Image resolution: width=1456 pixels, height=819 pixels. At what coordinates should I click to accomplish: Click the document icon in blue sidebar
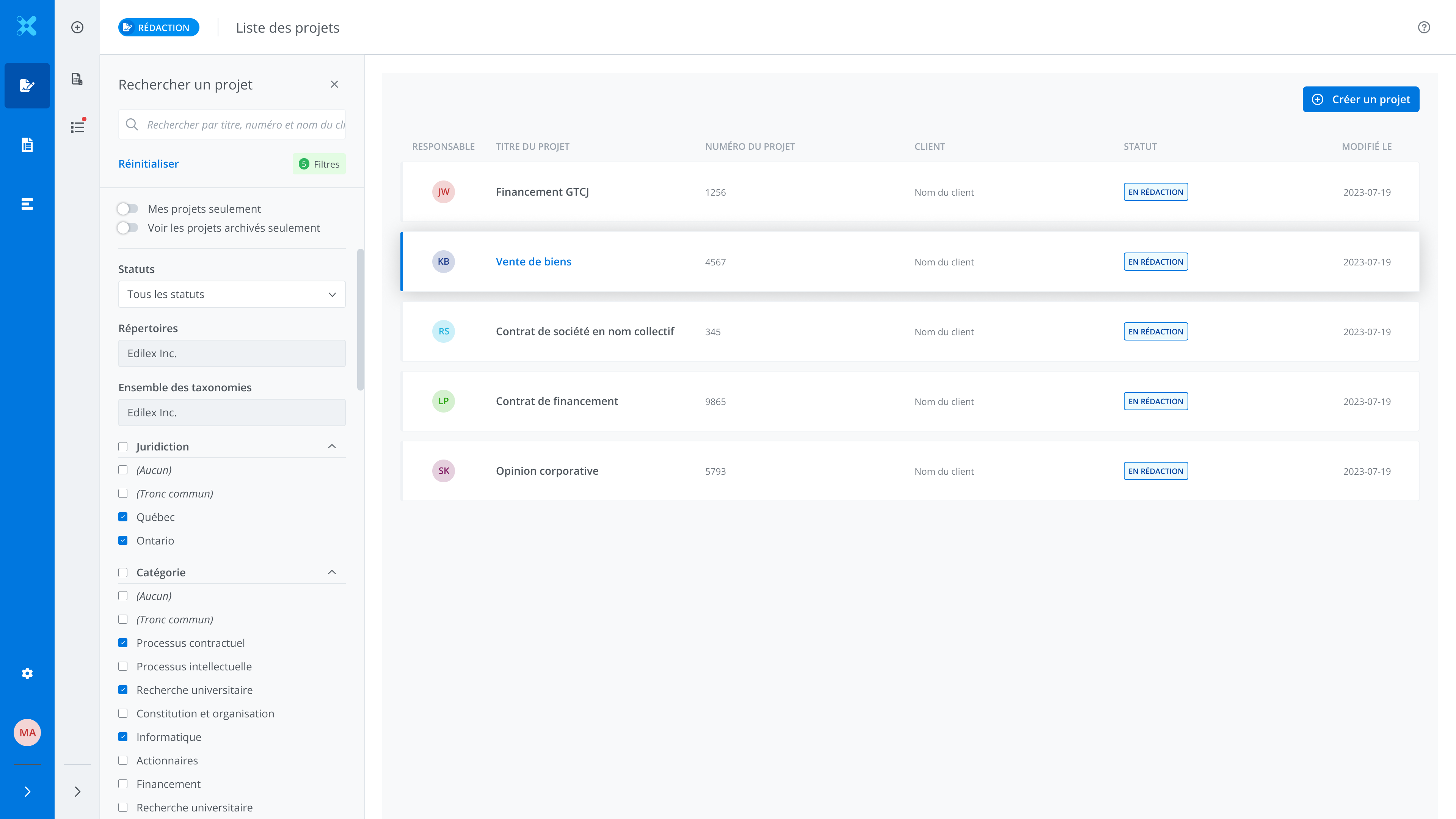click(x=27, y=145)
